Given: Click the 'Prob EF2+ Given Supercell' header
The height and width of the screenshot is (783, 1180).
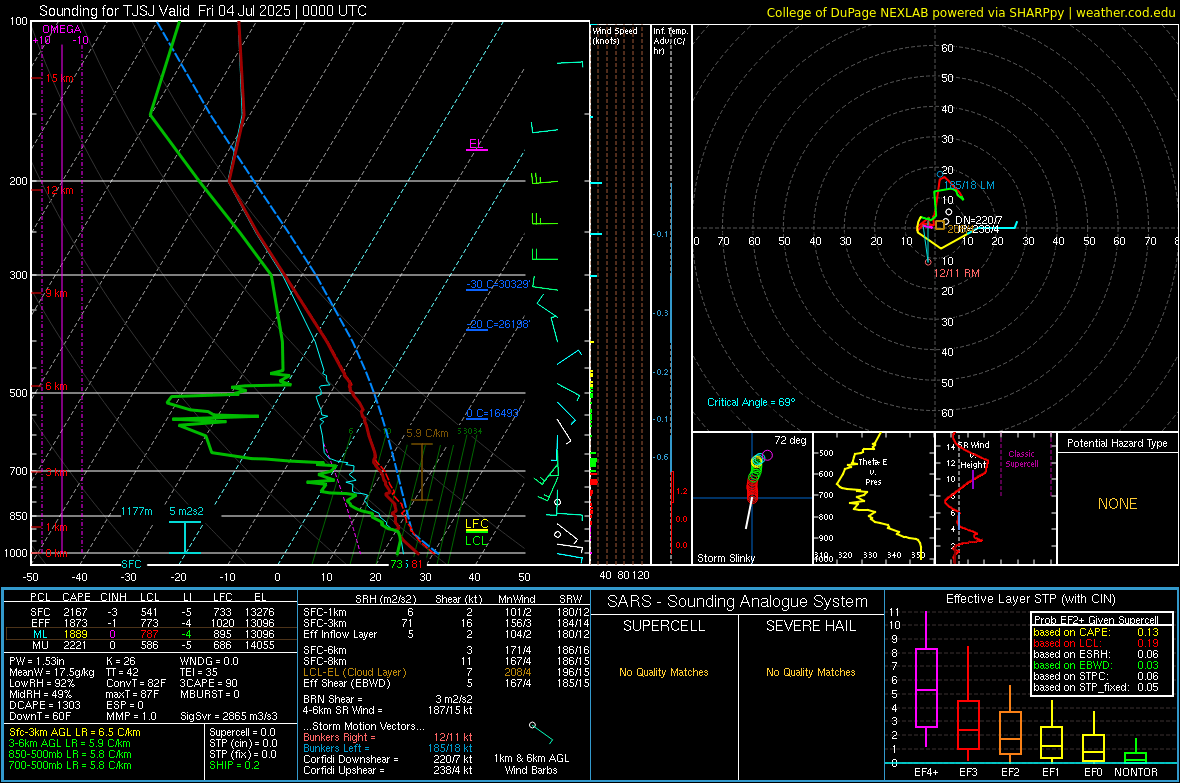Looking at the screenshot, I should point(1095,620).
